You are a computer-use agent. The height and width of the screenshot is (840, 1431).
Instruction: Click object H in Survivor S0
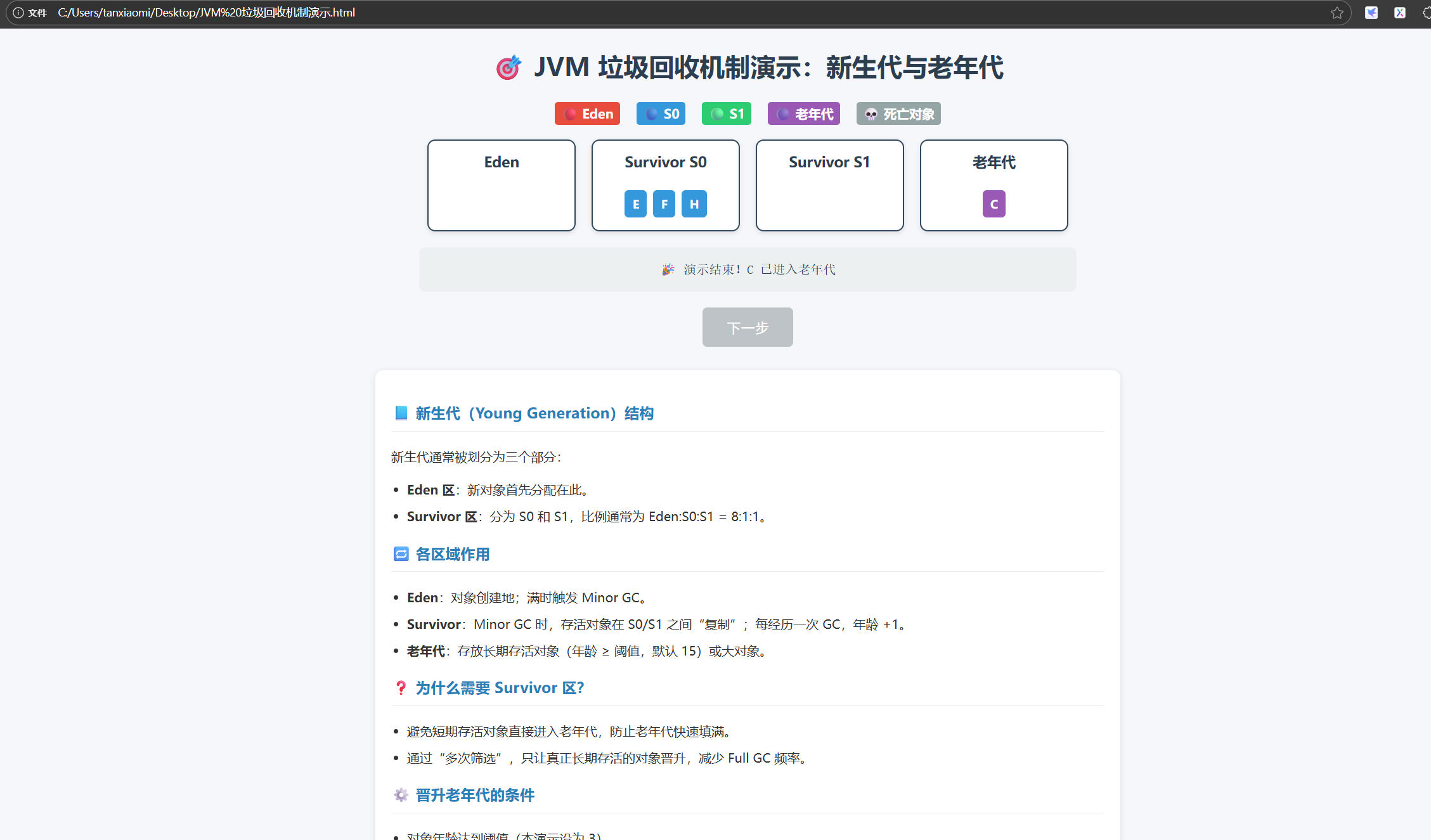694,204
